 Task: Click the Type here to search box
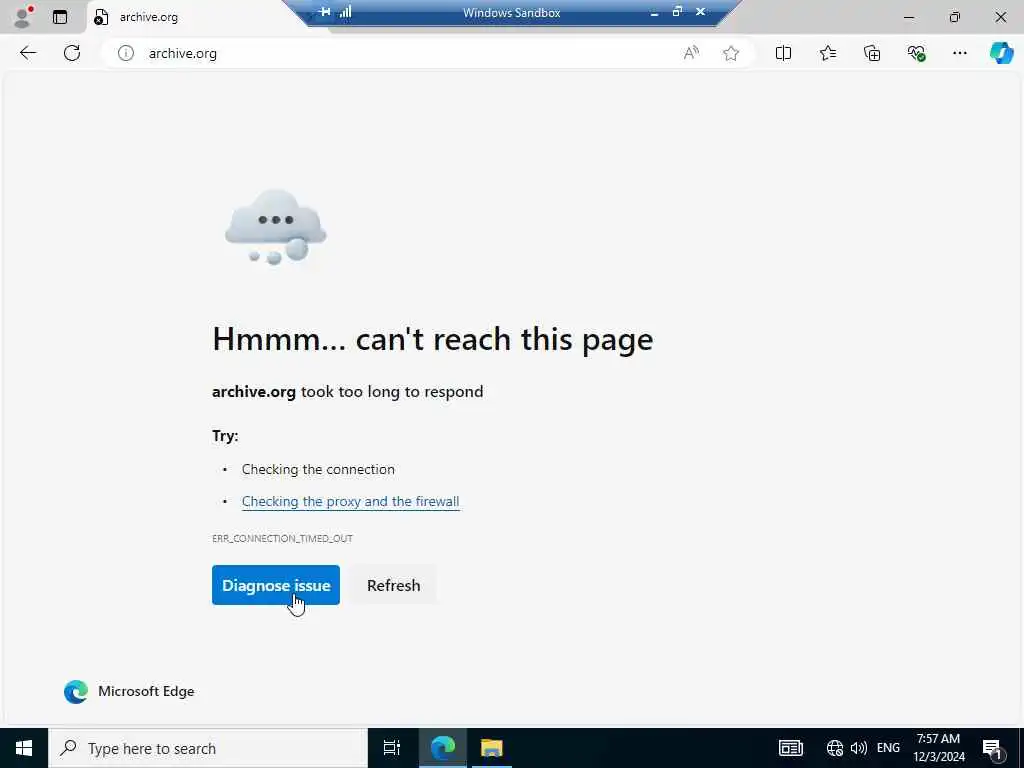tap(208, 748)
